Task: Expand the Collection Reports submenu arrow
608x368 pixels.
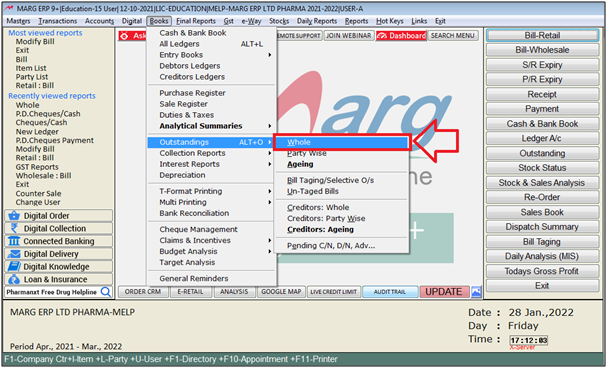Action: [x=269, y=153]
